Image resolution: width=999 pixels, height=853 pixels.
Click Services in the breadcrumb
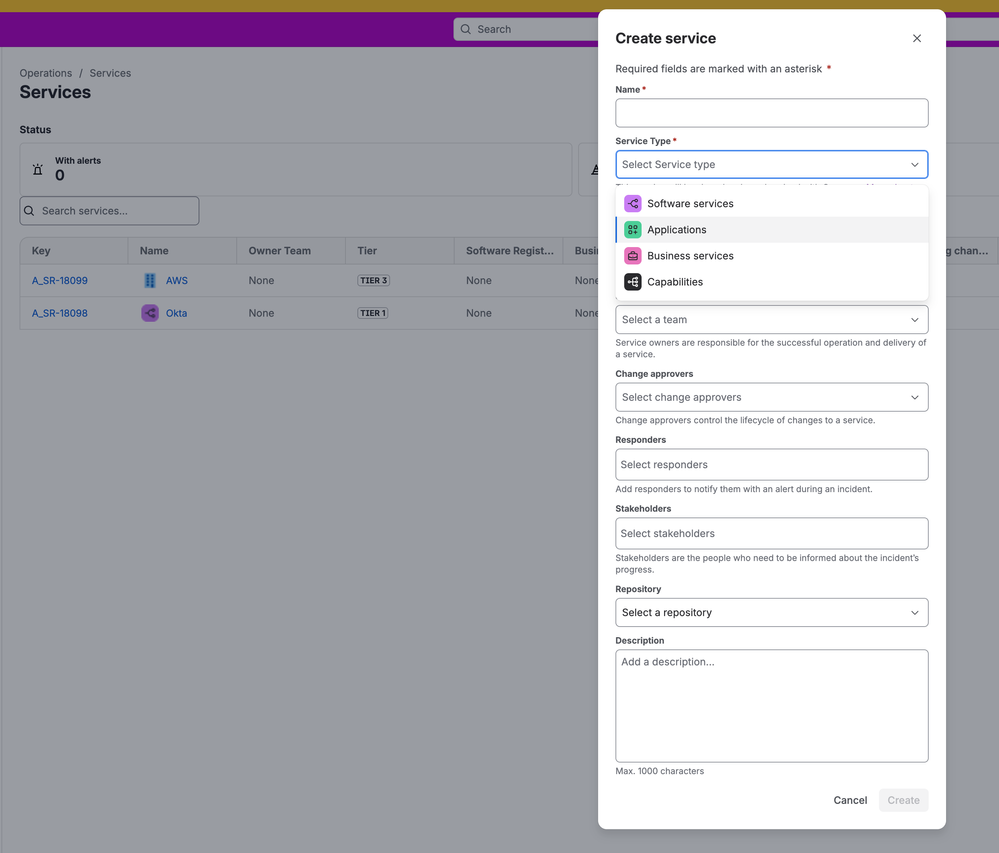[x=110, y=73]
